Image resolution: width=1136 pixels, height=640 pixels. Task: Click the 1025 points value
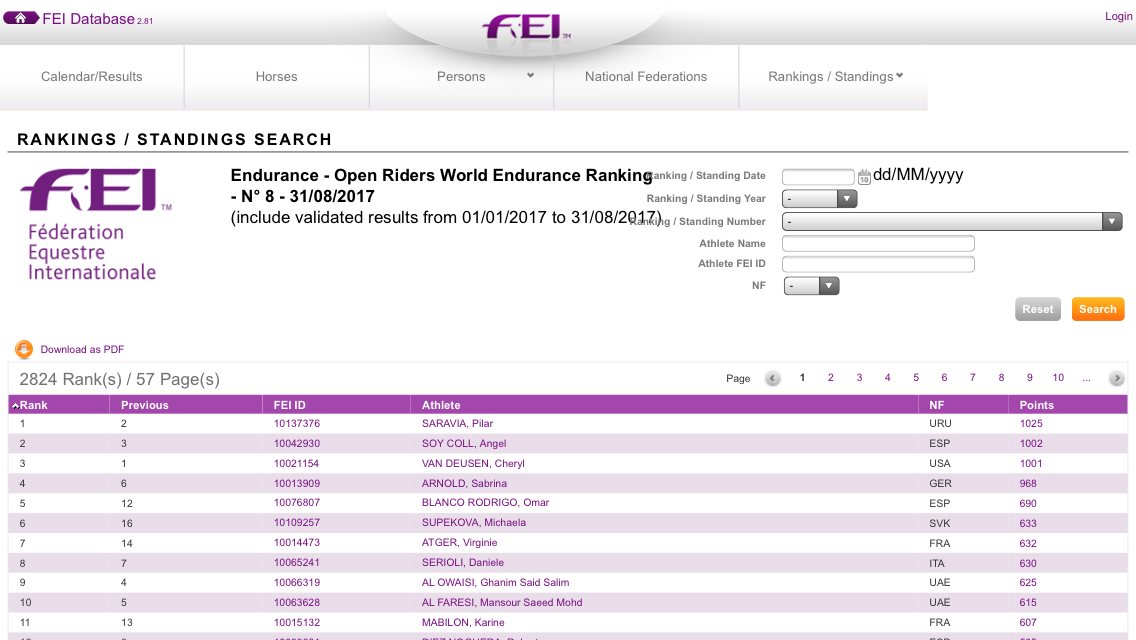point(1031,423)
